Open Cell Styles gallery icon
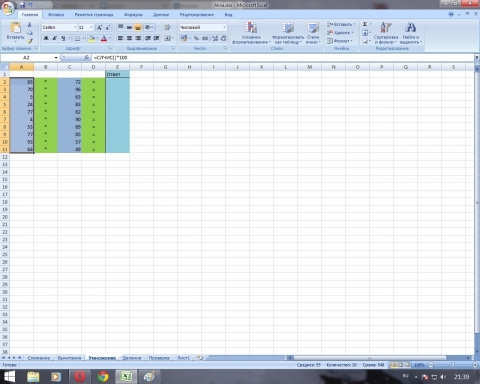 click(313, 28)
